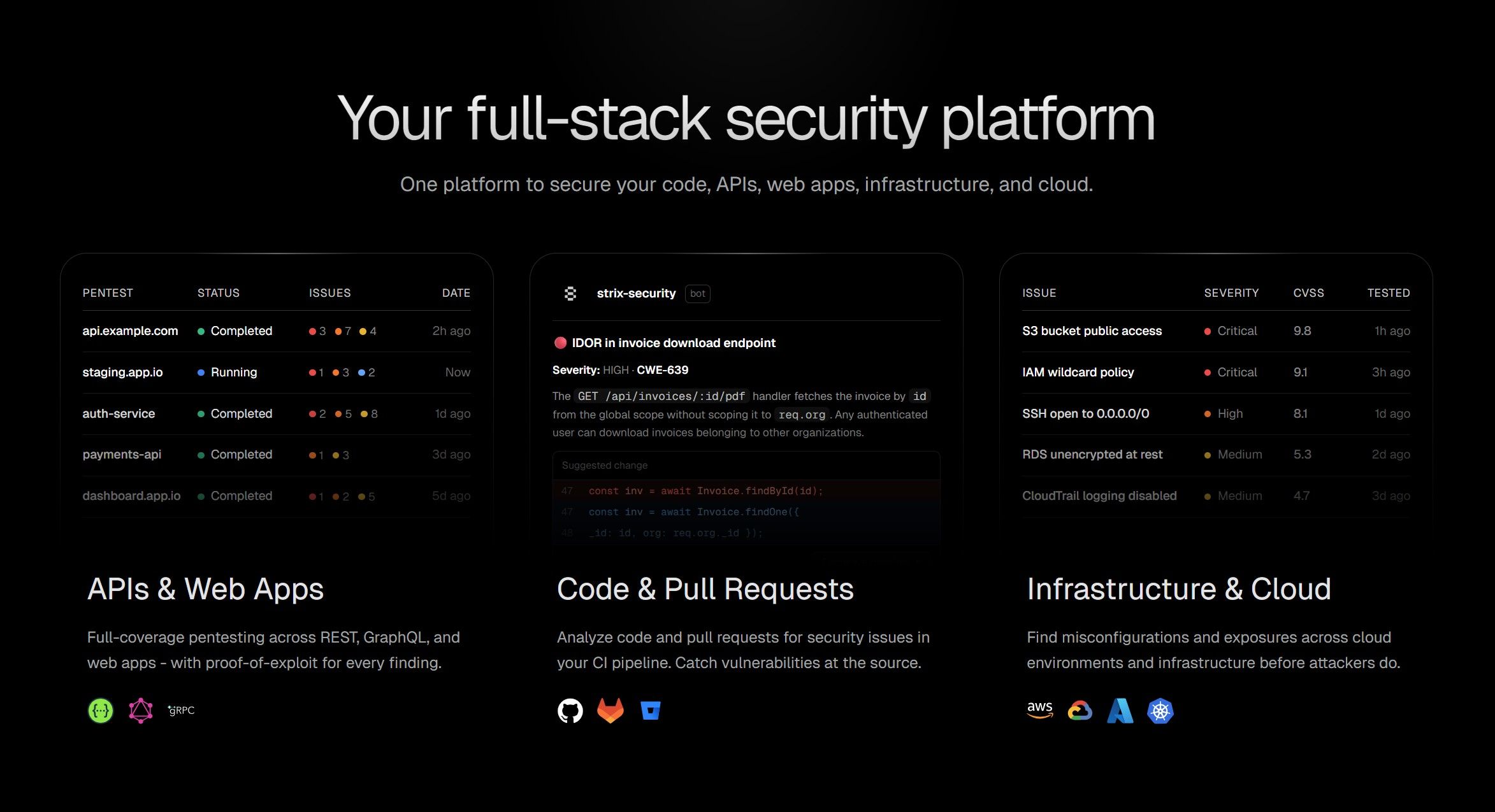1495x812 pixels.
Task: Click the Kubernetes wheel icon
Action: (1160, 711)
